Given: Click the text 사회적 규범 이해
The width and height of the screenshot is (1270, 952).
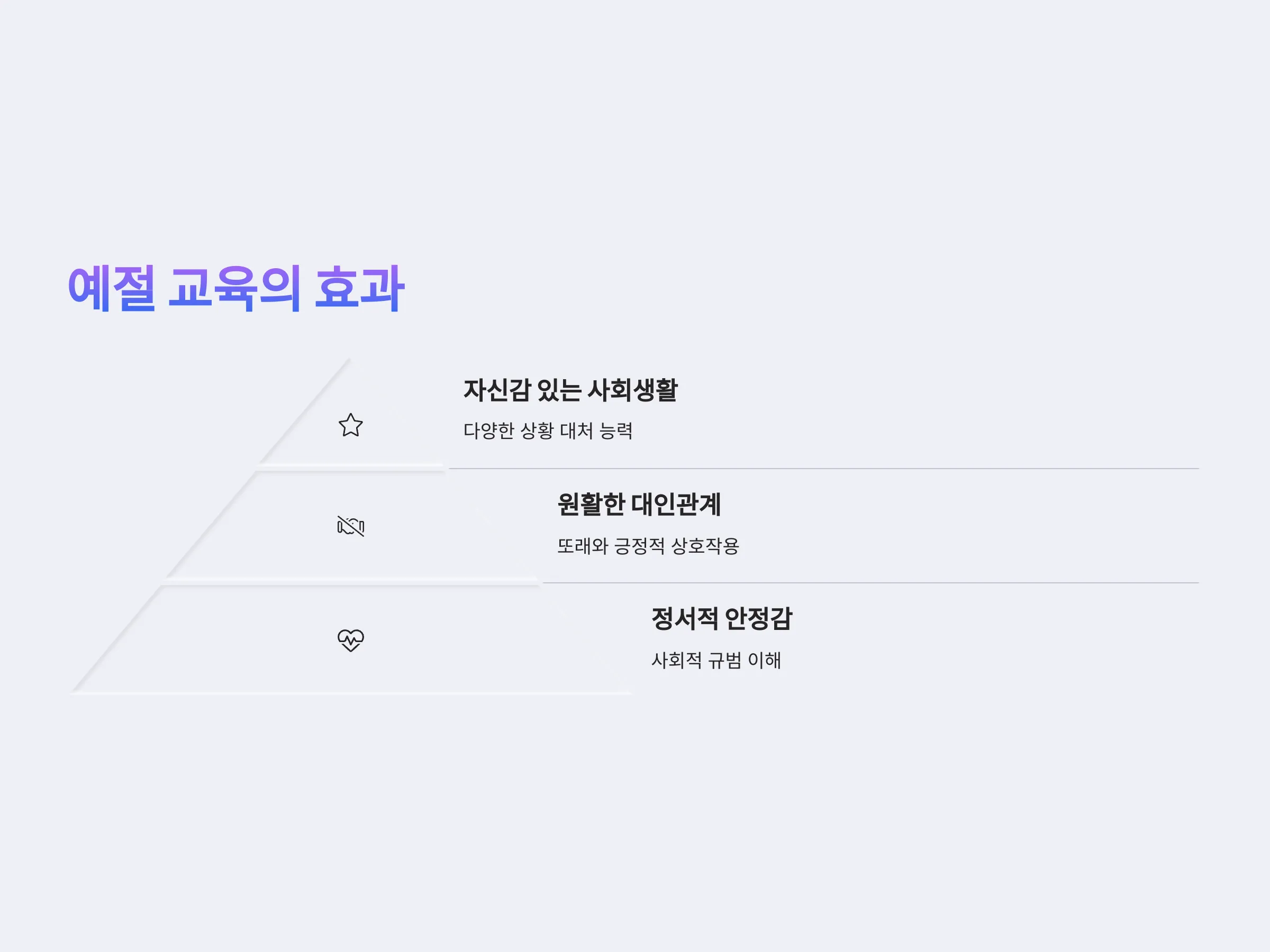Looking at the screenshot, I should click(716, 660).
